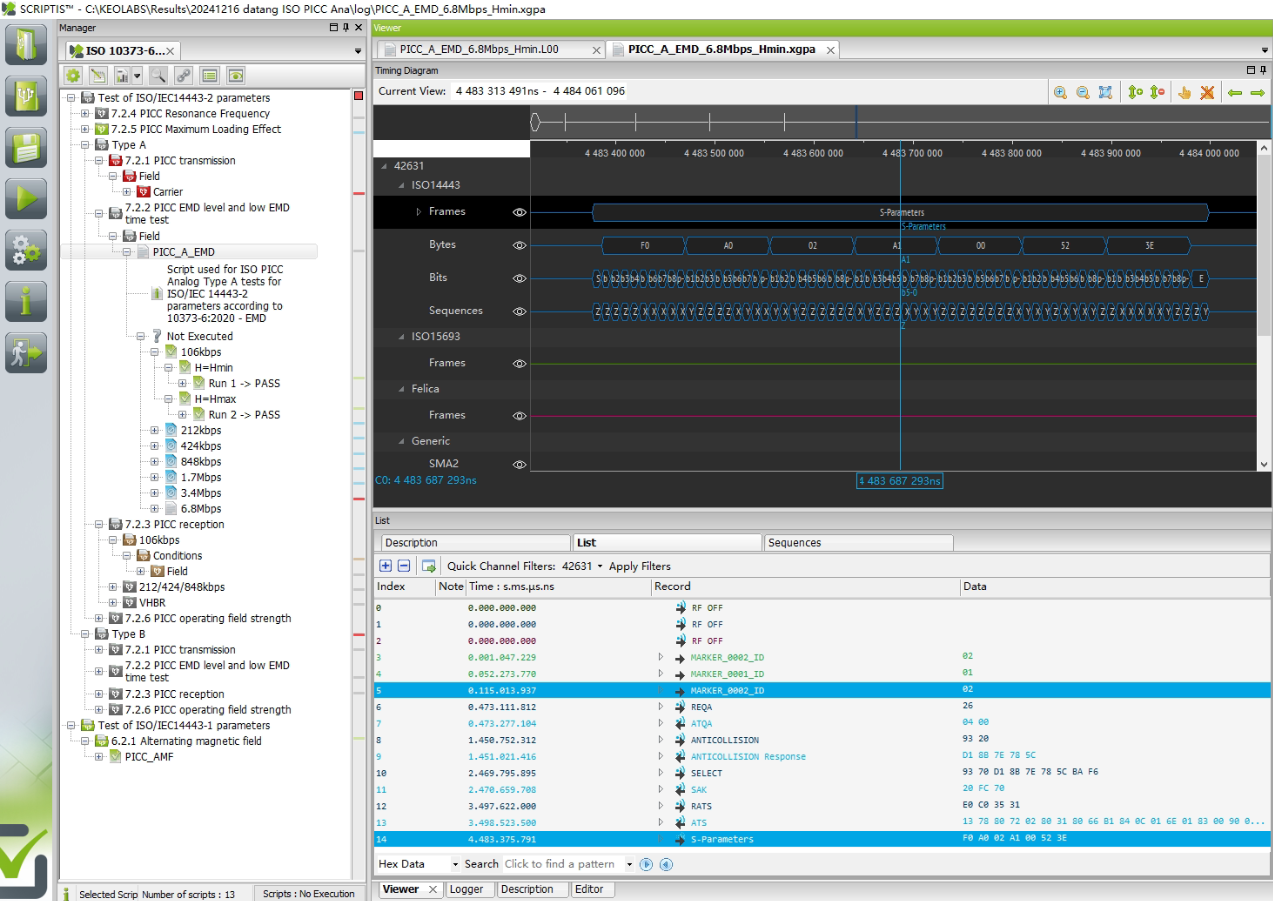
Task: Expand the 212kbps tree node
Action: pyautogui.click(x=154, y=431)
